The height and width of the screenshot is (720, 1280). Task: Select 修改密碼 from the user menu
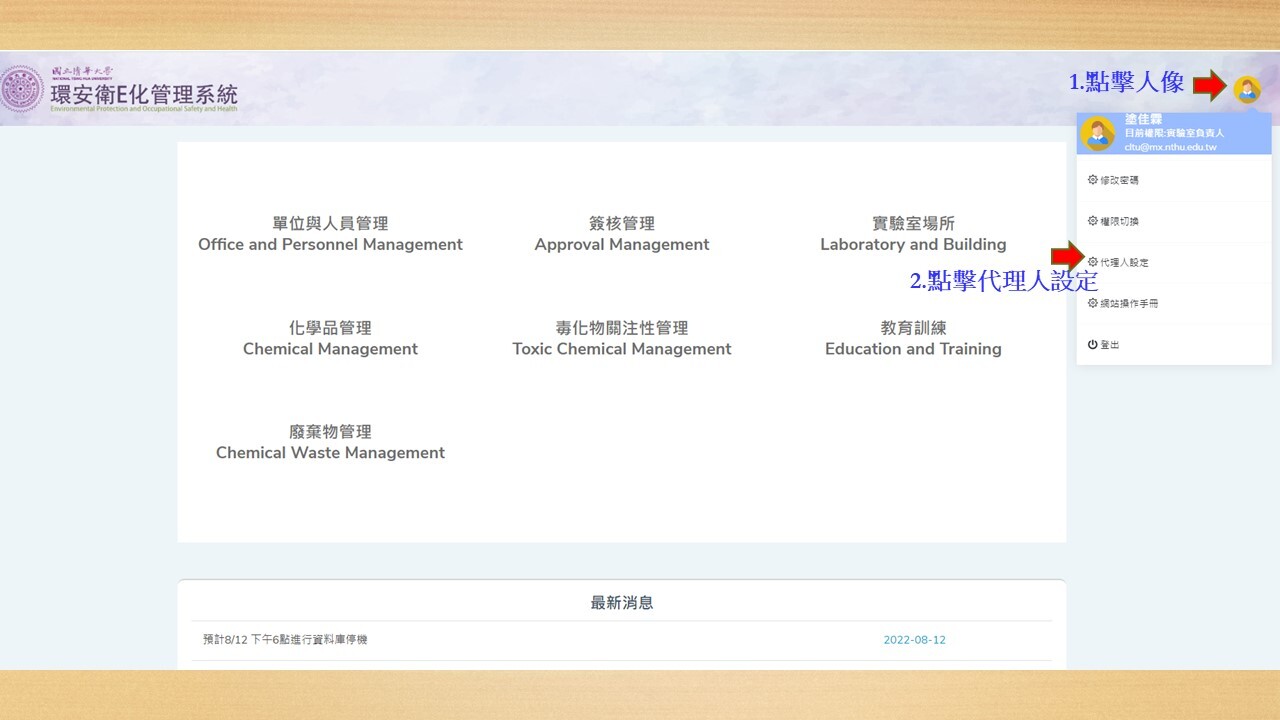[x=1119, y=180]
